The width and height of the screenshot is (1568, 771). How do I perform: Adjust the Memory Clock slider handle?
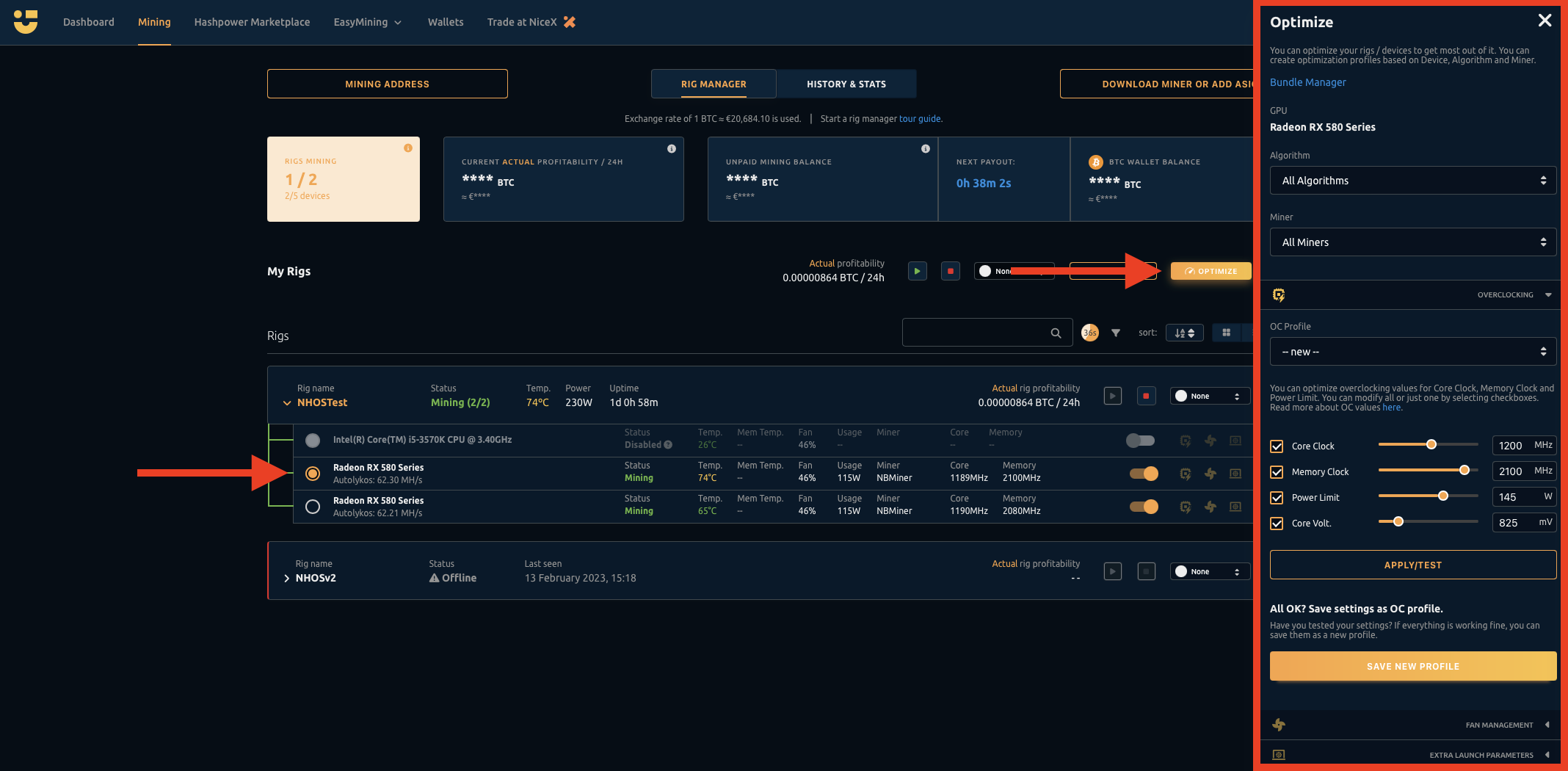pyautogui.click(x=1464, y=470)
